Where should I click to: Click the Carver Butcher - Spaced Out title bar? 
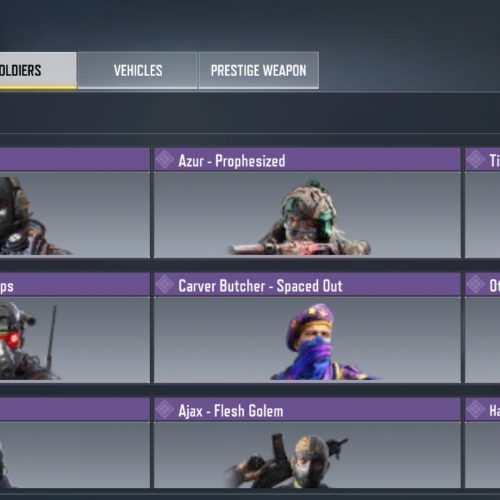click(307, 284)
